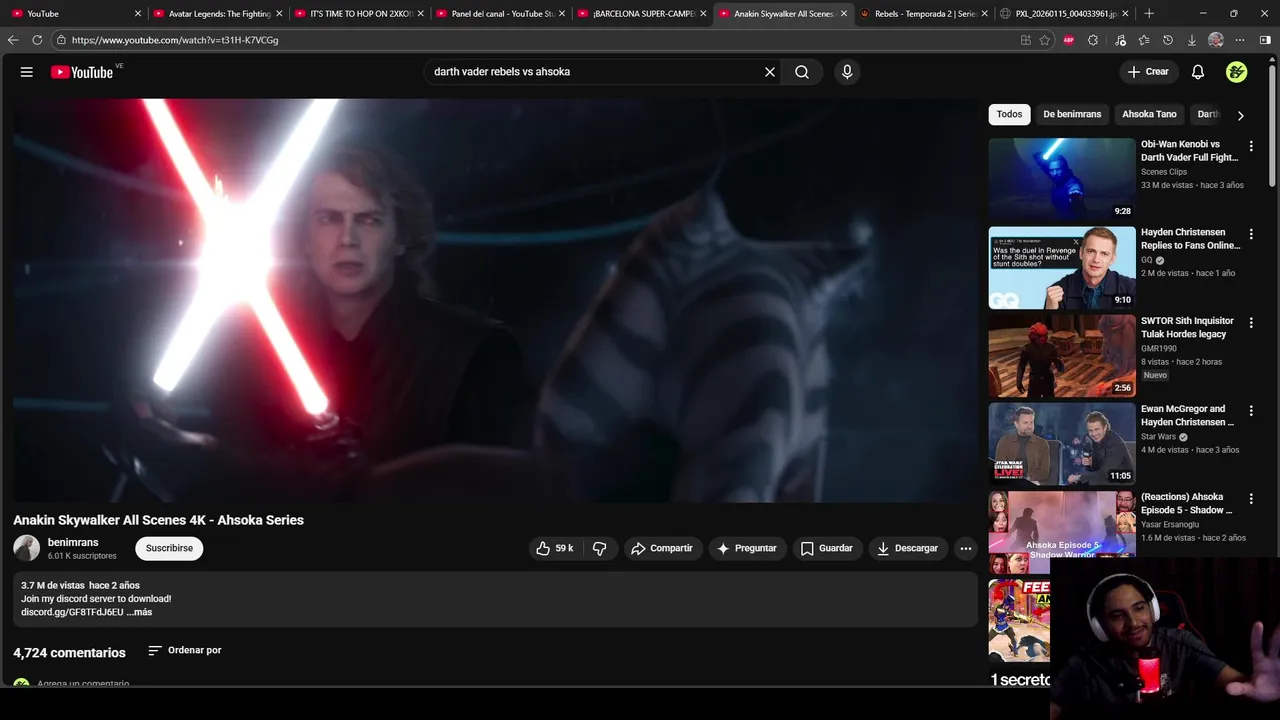The height and width of the screenshot is (720, 1280).
Task: Open options menu for Obi-Wan Kenobi video
Action: 1251,146
